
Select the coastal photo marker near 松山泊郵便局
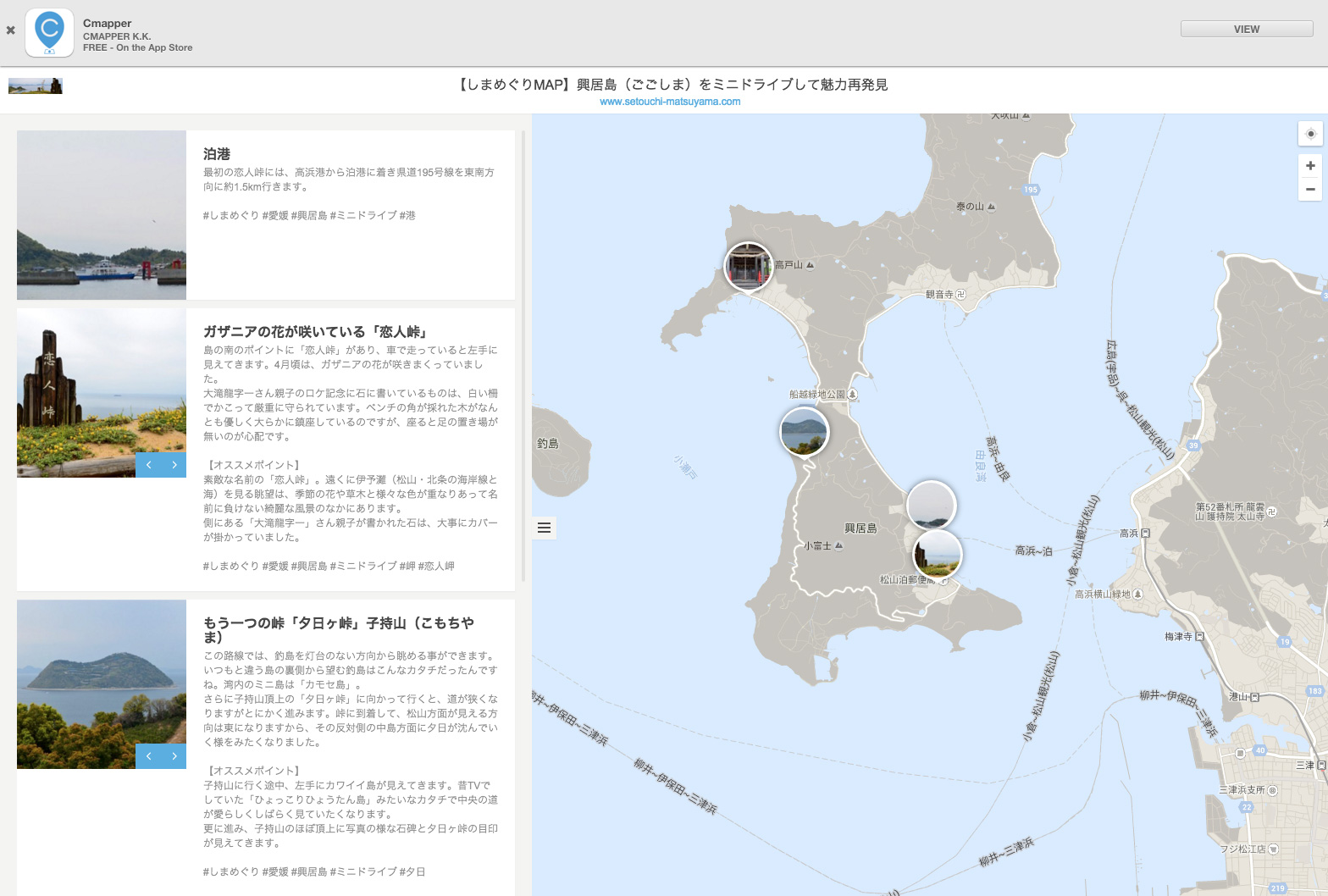pos(938,556)
